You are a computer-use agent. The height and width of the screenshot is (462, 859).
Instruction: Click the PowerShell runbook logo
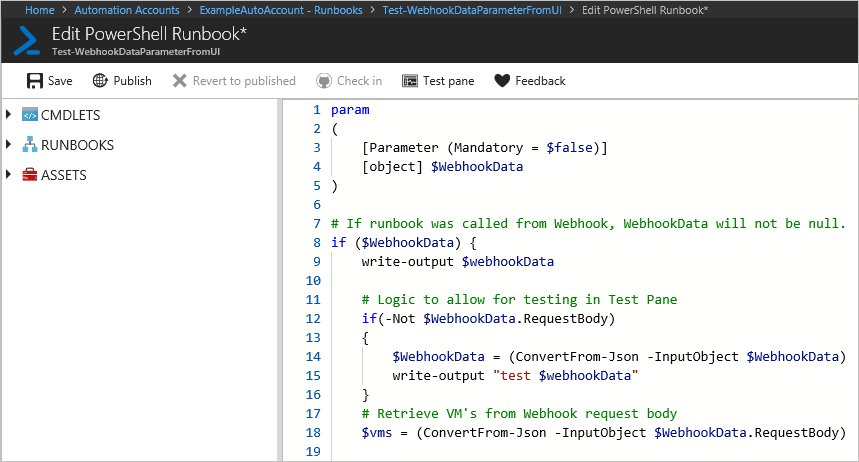click(26, 41)
